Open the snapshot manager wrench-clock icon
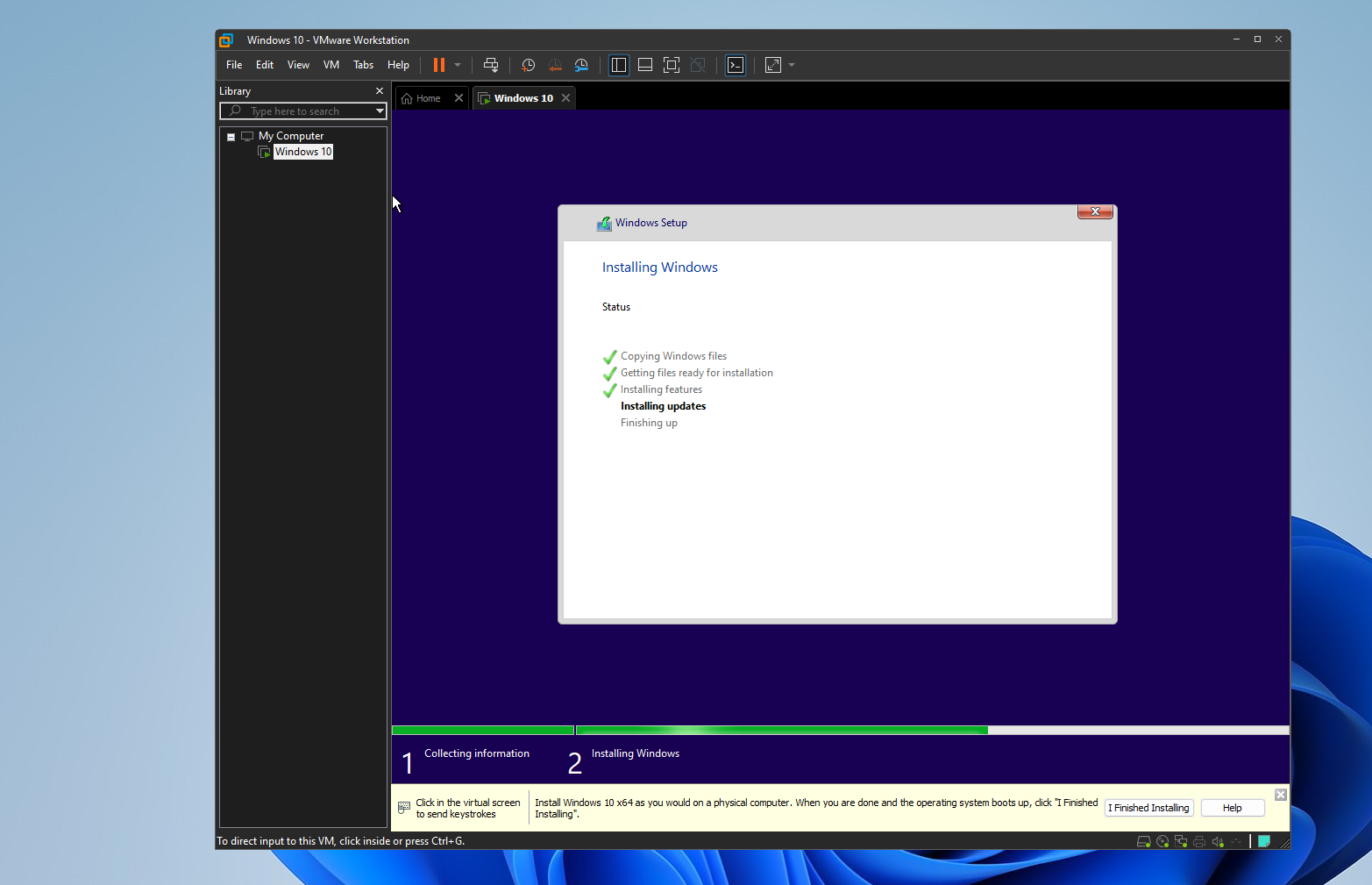 click(581, 65)
